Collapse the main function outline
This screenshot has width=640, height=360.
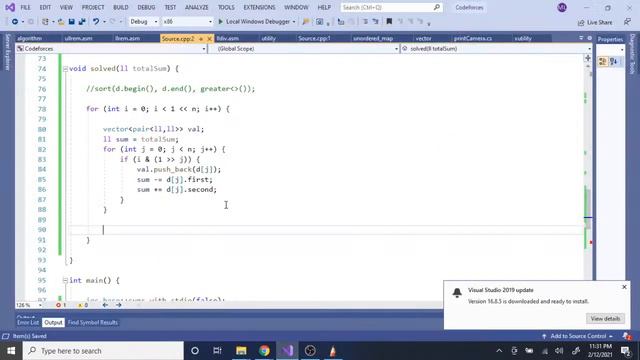pyautogui.click(x=65, y=280)
